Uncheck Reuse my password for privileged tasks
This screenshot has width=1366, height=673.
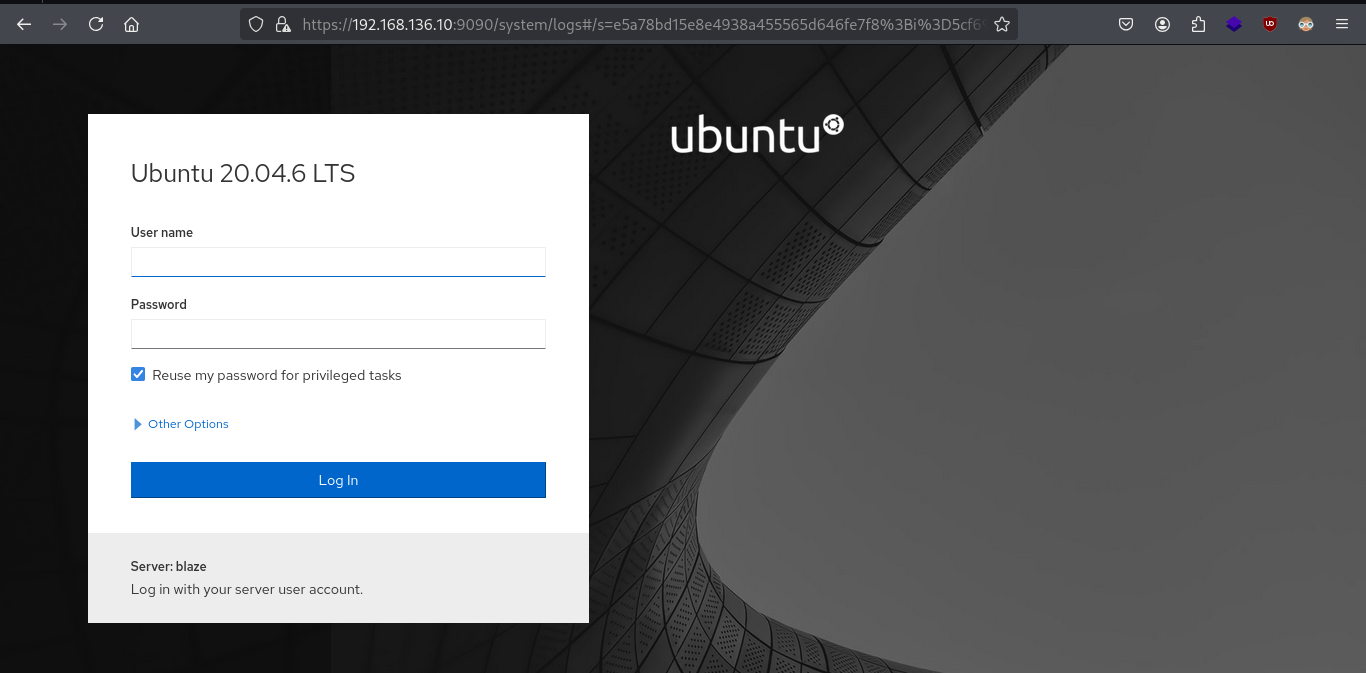click(x=138, y=375)
